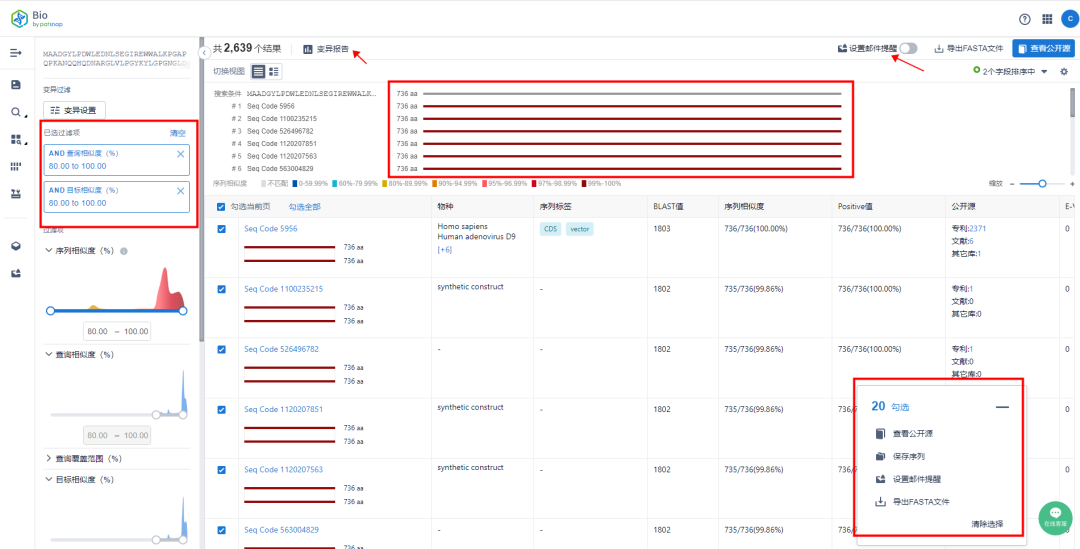Open the help question mark icon
The width and height of the screenshot is (1080, 549).
1025,19
